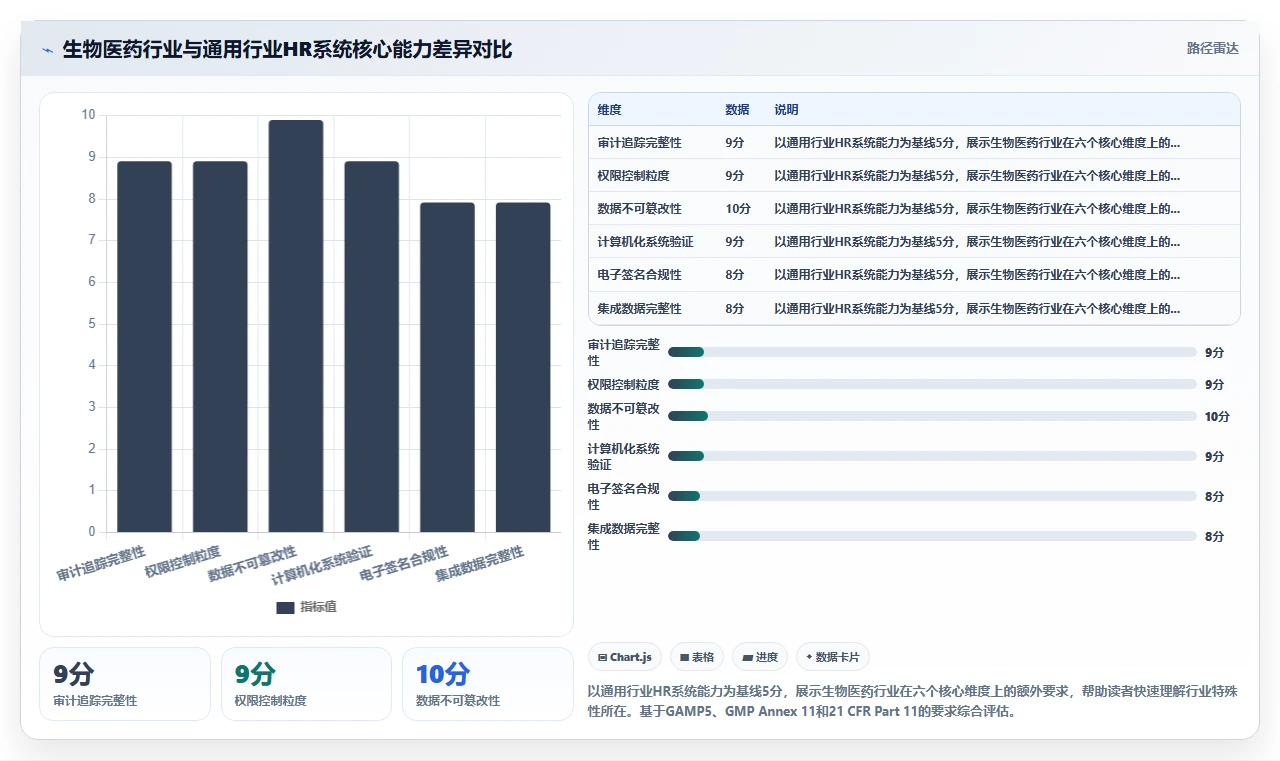Click the 说明 column header
The width and height of the screenshot is (1280, 761).
[786, 110]
